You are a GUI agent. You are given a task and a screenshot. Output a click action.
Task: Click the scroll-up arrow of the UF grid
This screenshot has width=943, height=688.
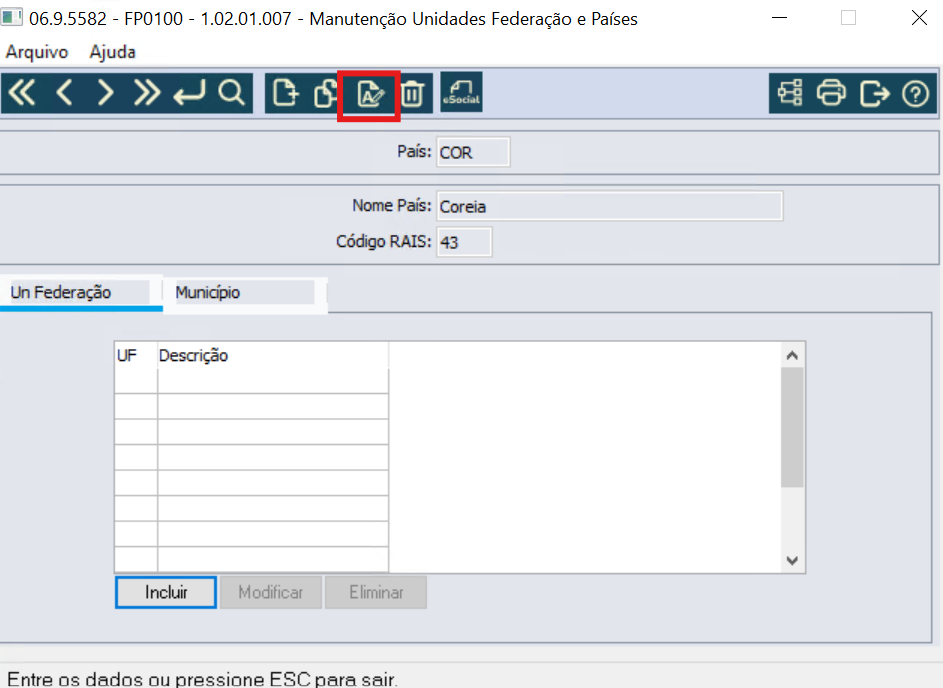[792, 355]
